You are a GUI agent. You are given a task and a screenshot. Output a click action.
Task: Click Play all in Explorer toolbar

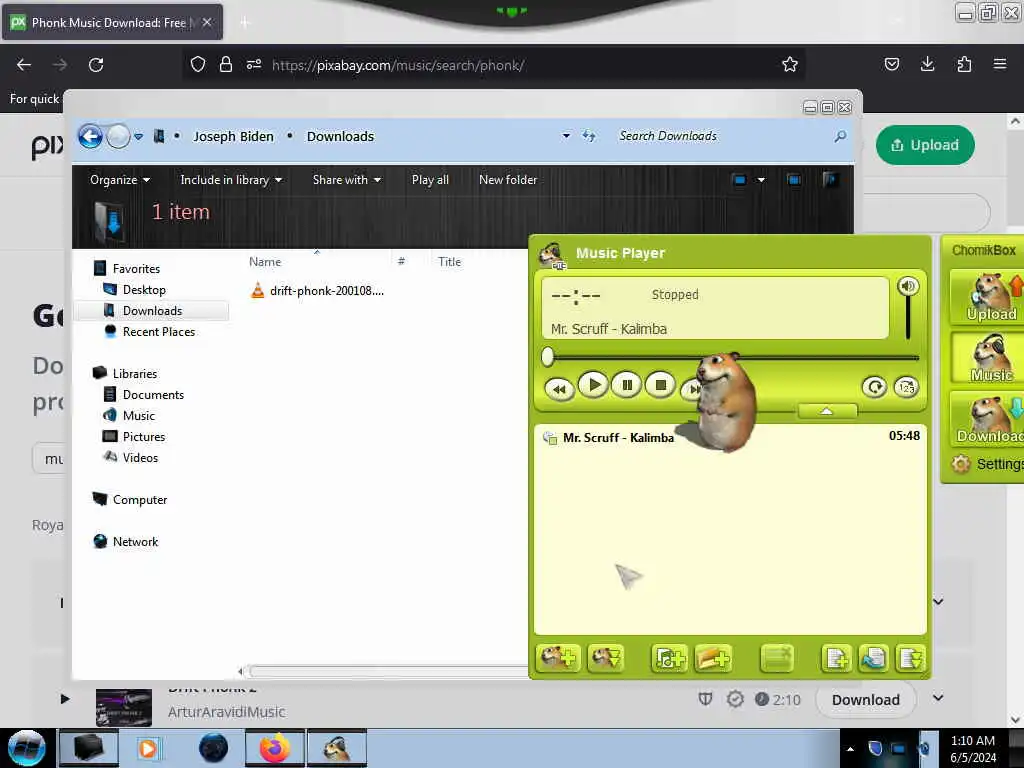430,180
